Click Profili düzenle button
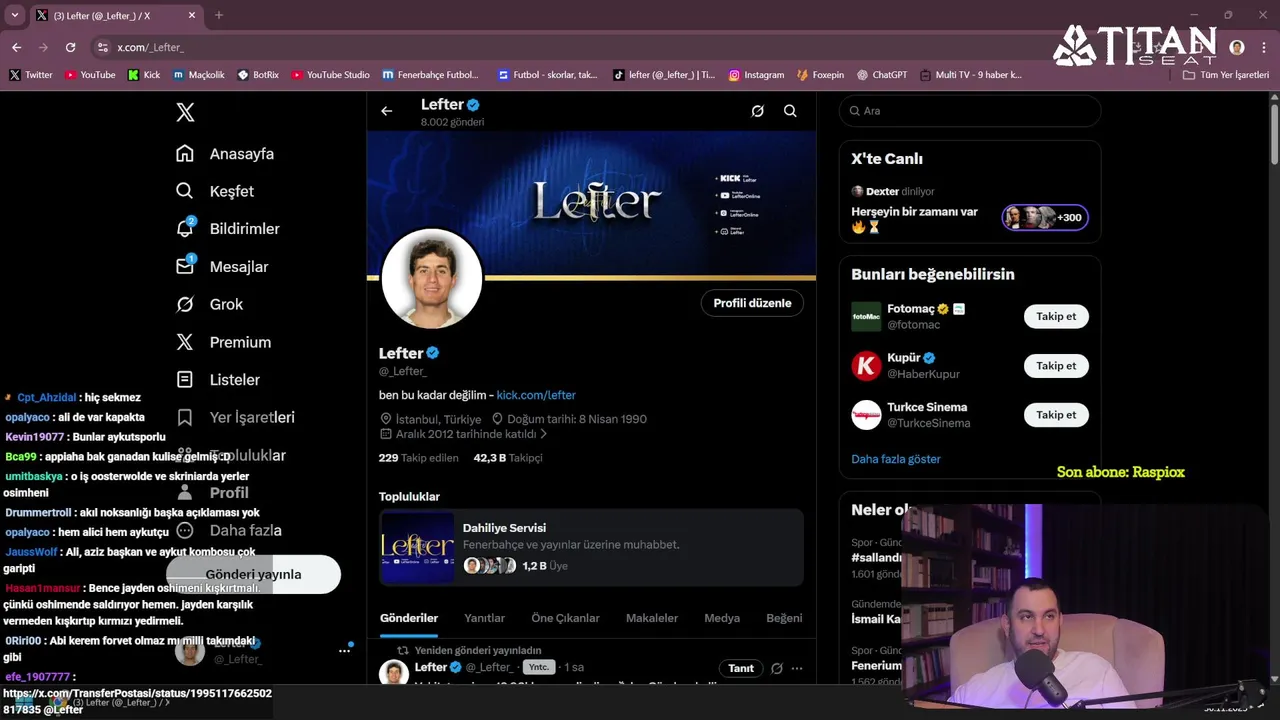 [752, 303]
